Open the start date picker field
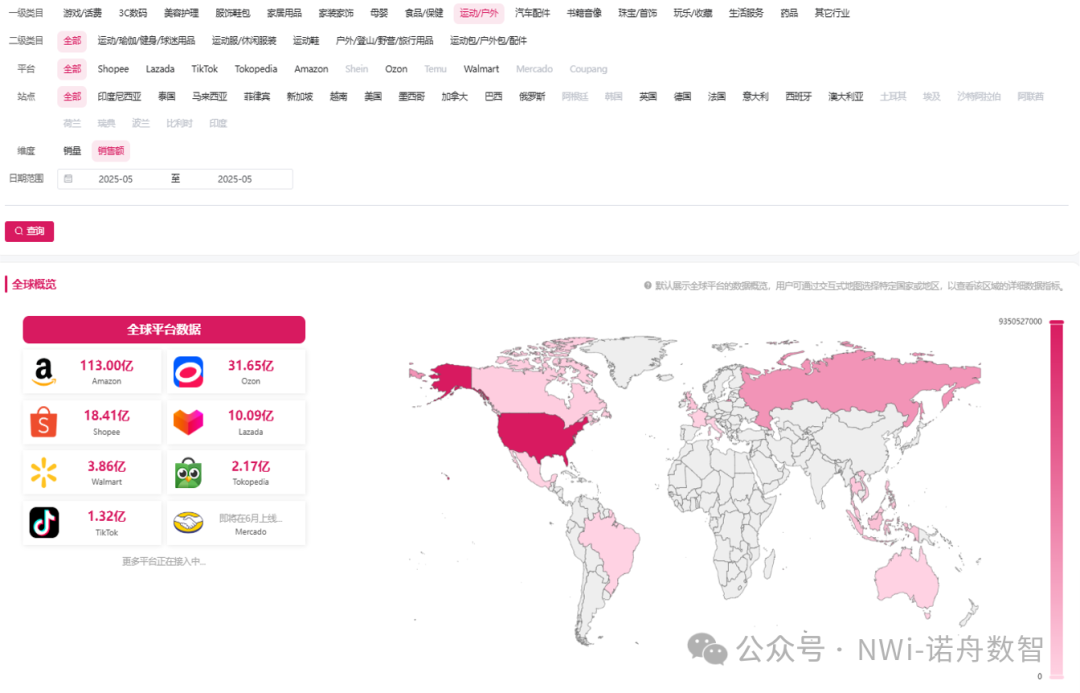The width and height of the screenshot is (1080, 693). (x=116, y=179)
